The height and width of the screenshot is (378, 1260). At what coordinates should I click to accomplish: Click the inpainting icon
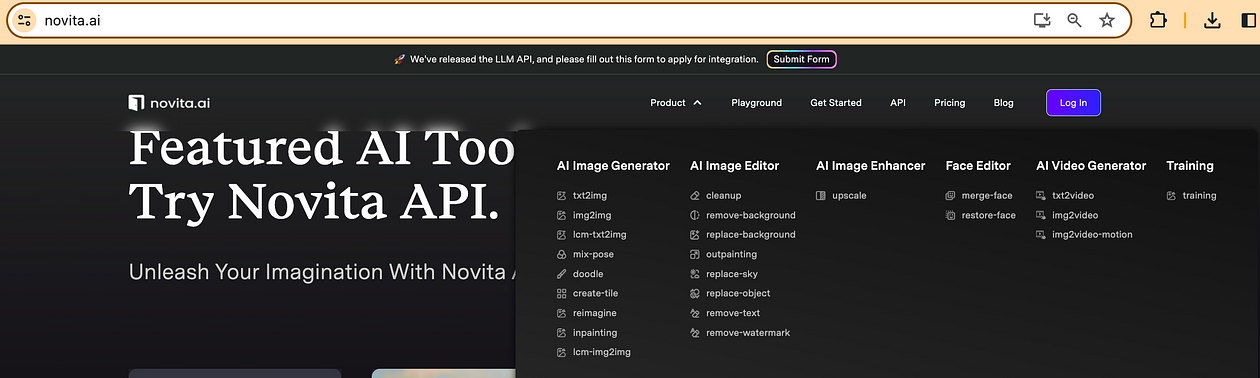pos(562,332)
